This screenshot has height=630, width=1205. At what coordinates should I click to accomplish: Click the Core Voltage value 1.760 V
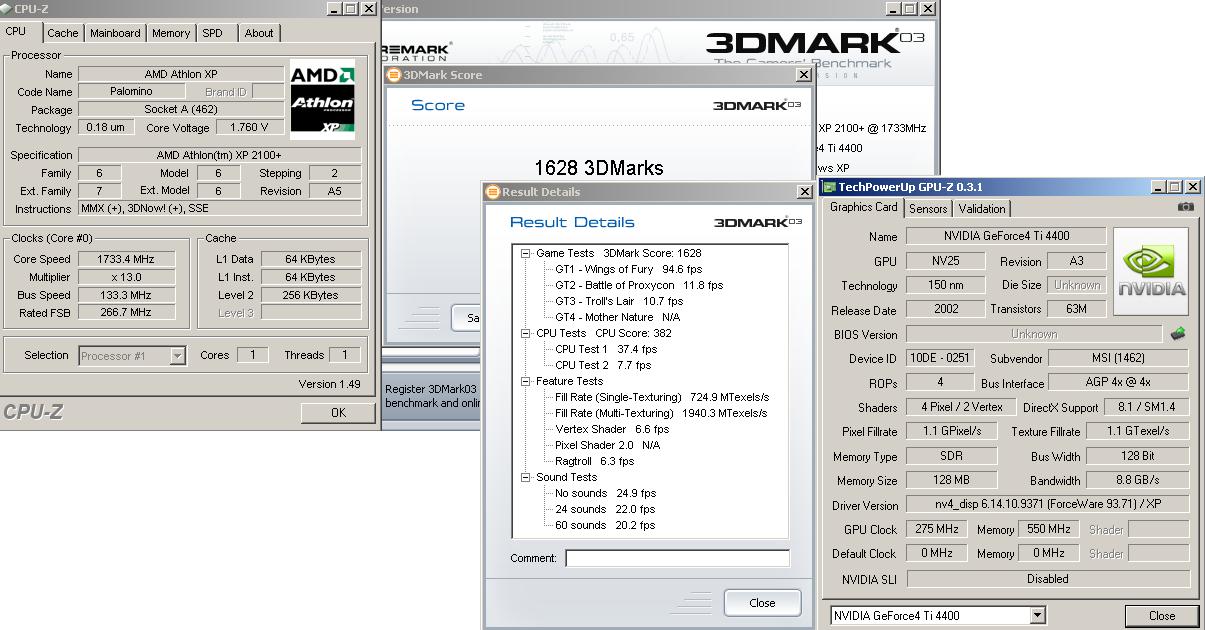(248, 127)
